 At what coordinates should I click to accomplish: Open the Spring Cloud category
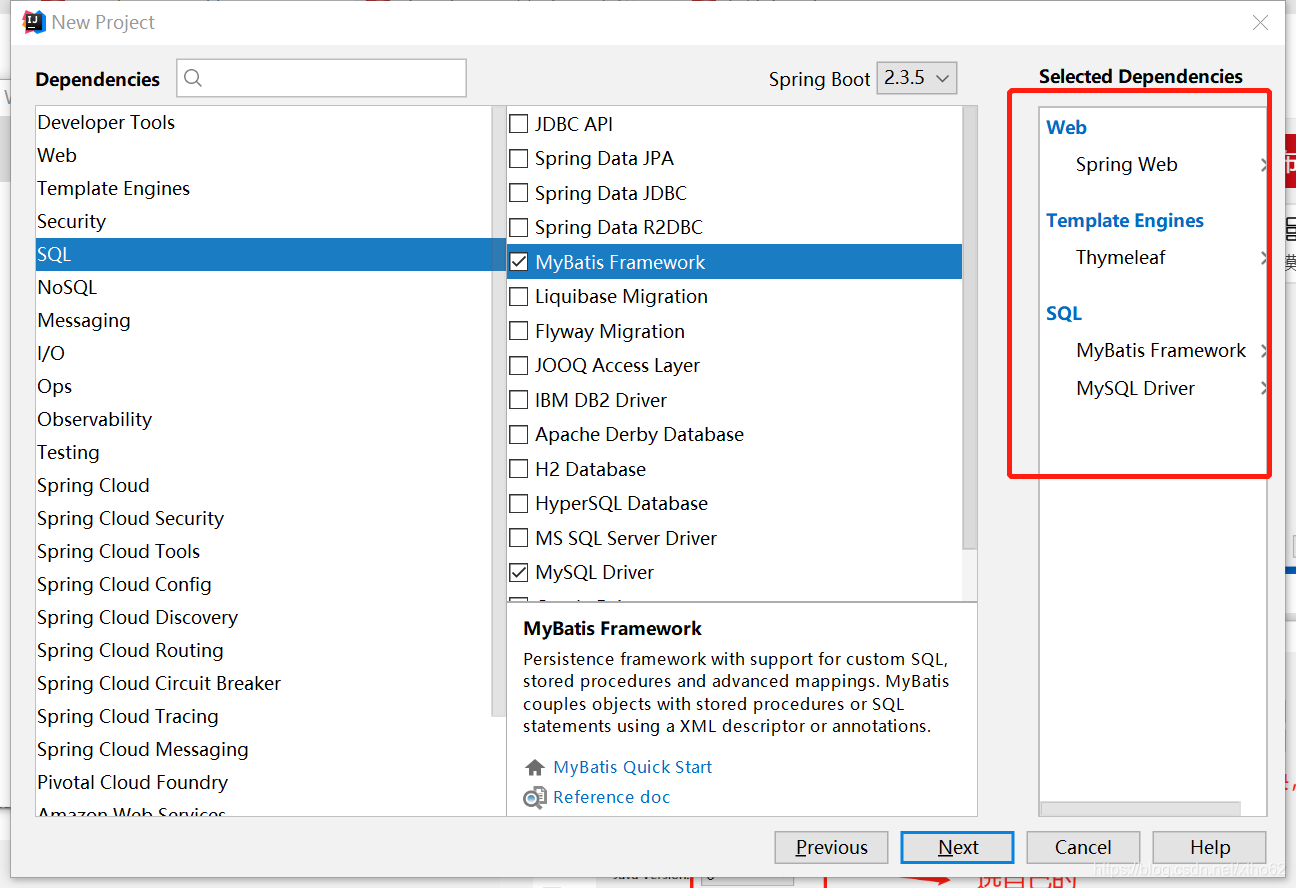pyautogui.click(x=264, y=485)
